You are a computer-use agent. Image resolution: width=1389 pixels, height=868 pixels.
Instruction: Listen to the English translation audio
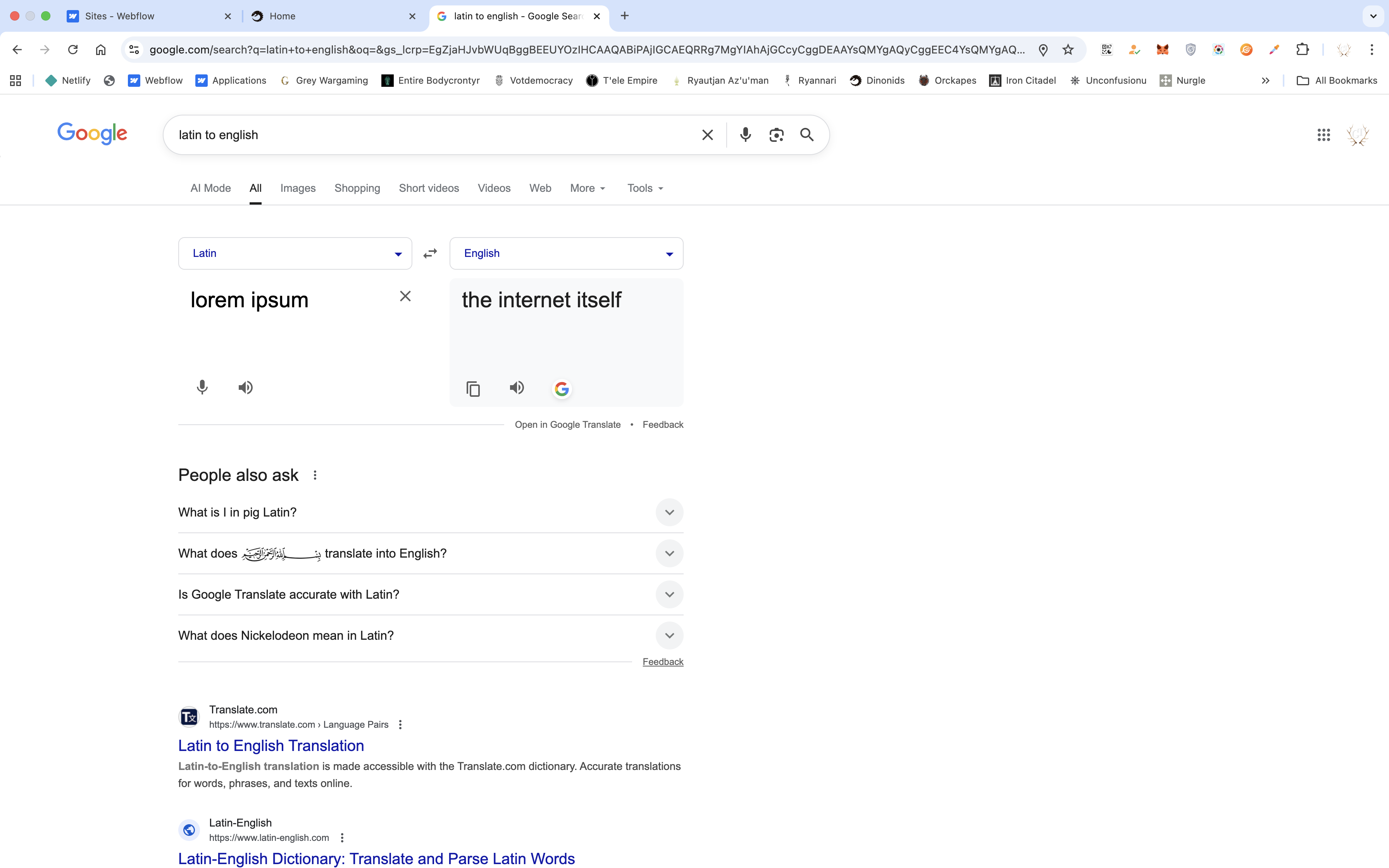pos(517,387)
